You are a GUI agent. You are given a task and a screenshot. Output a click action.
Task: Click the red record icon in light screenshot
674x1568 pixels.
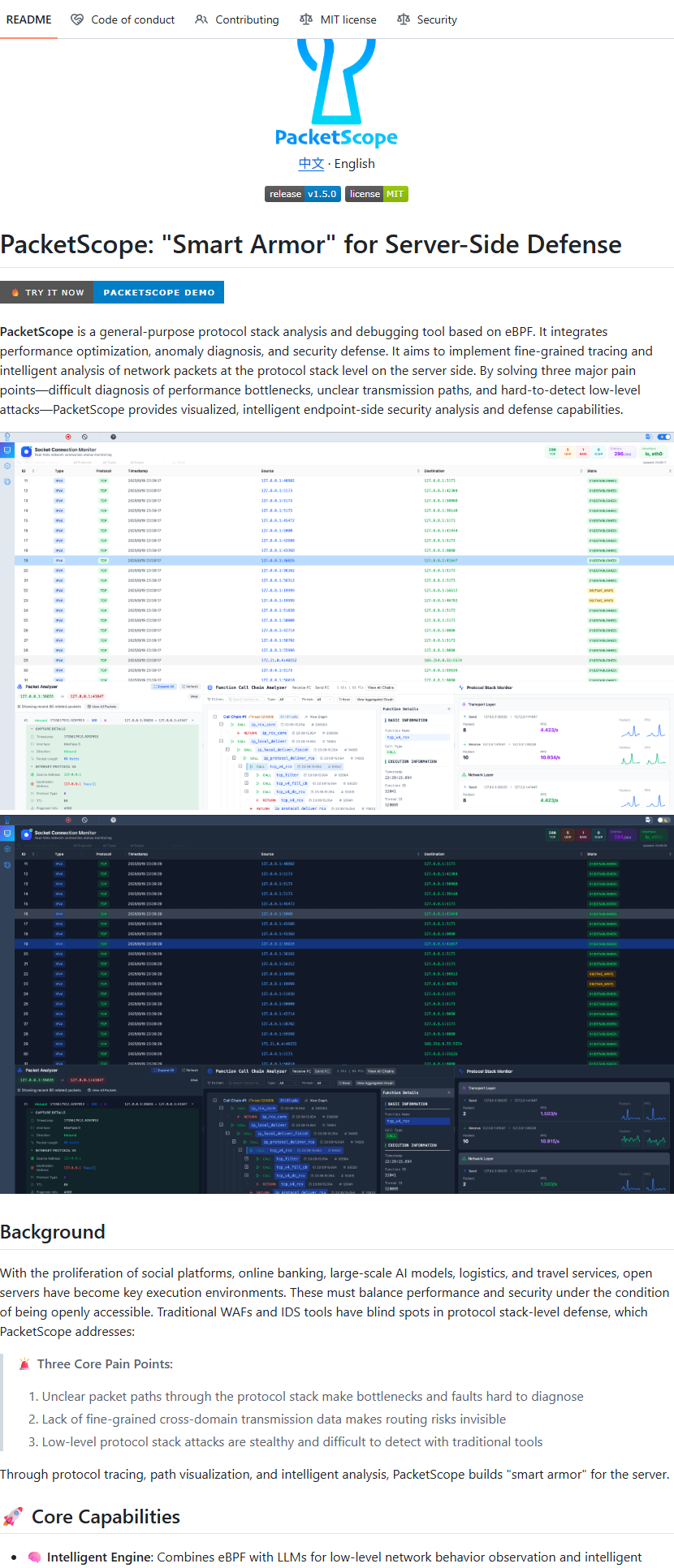pyautogui.click(x=68, y=437)
